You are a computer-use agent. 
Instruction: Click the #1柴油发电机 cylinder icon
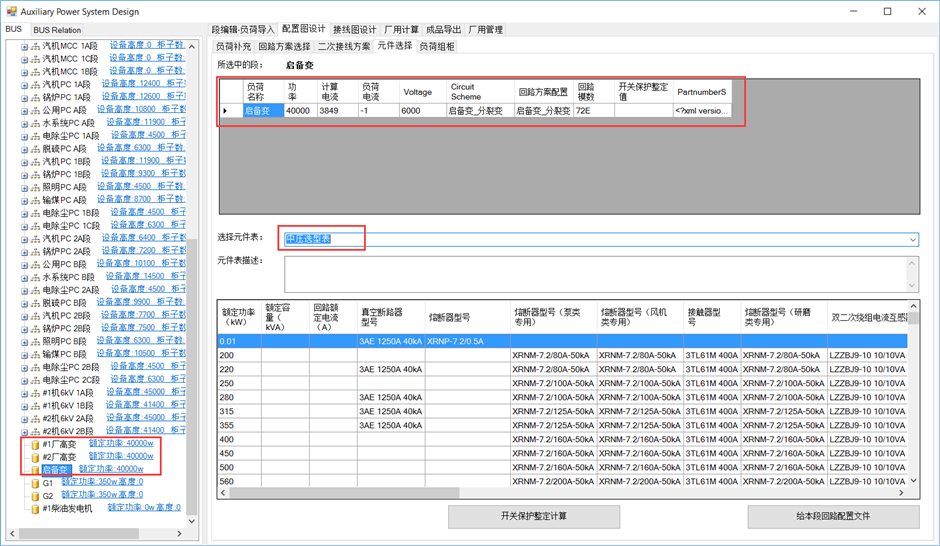[x=35, y=509]
